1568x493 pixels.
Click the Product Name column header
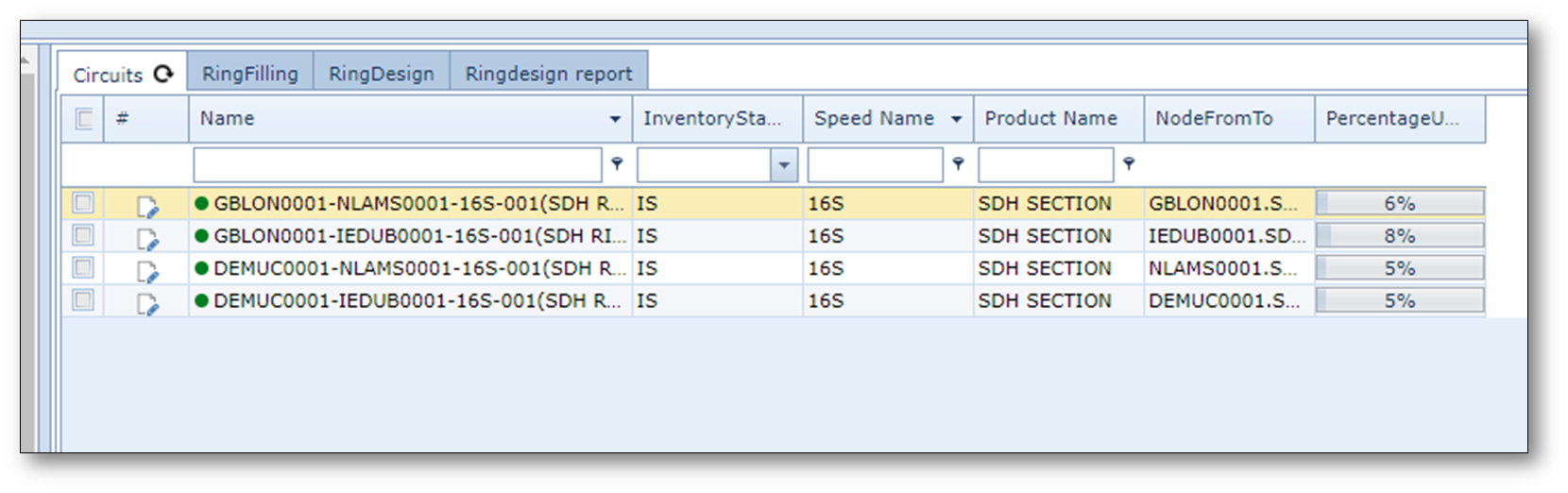(1050, 119)
